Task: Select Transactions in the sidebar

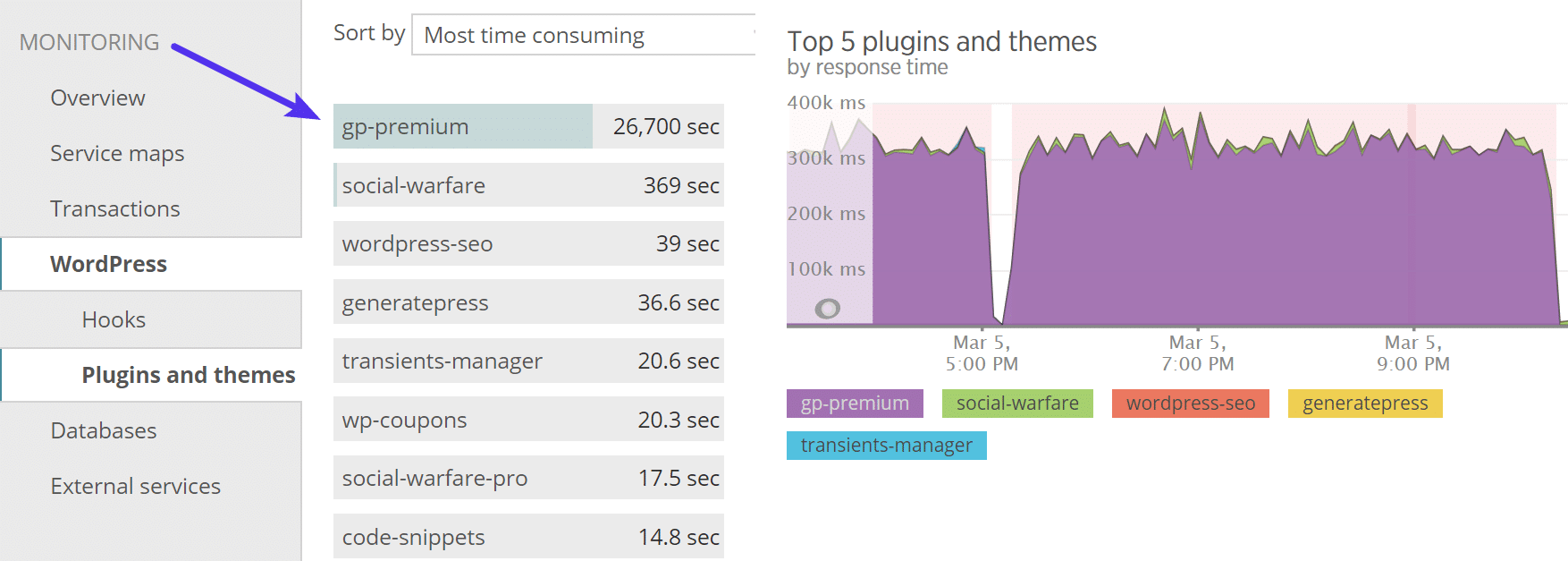Action: (x=114, y=208)
